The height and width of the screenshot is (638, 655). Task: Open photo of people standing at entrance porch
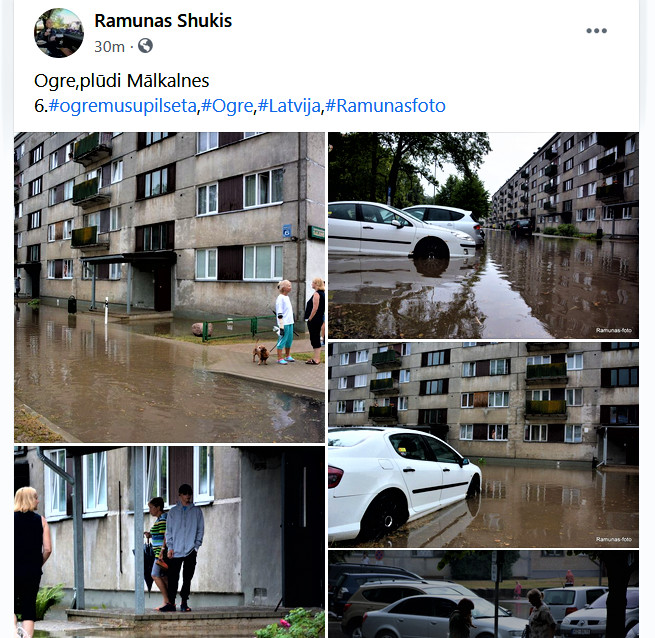[x=169, y=542]
